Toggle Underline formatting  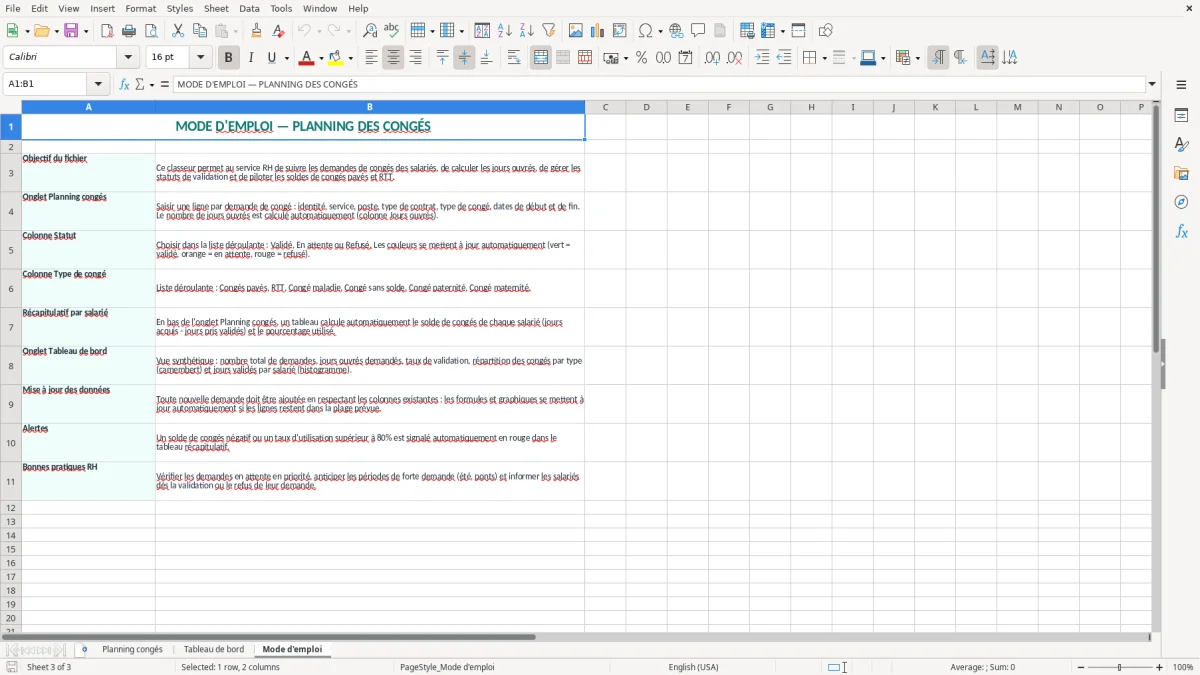(x=273, y=58)
